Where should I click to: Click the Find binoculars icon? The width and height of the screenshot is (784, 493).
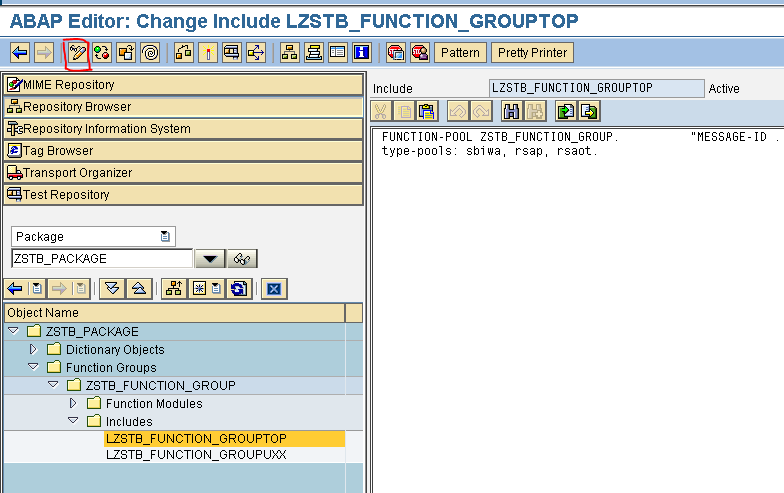pos(511,111)
